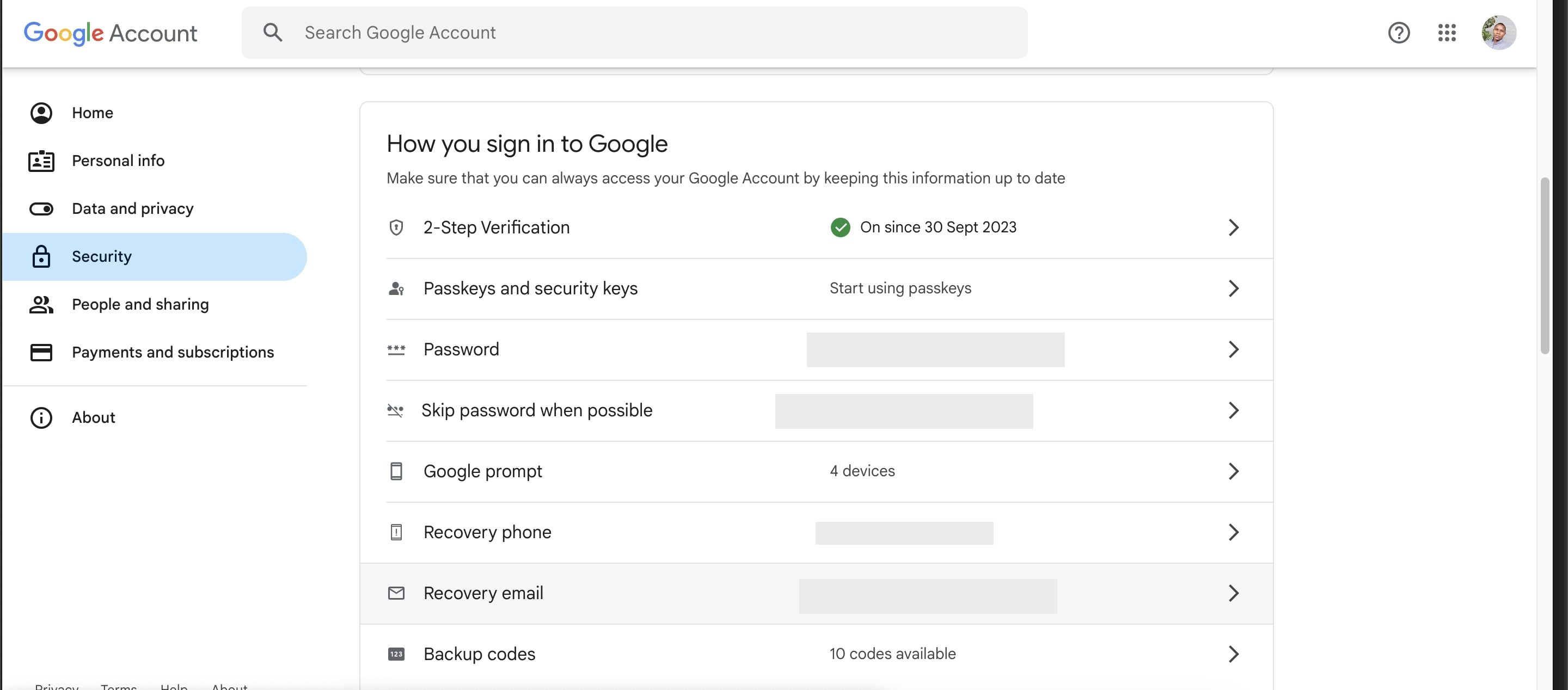Expand the Google prompt row chevron
This screenshot has height=690, width=1568.
[1233, 471]
